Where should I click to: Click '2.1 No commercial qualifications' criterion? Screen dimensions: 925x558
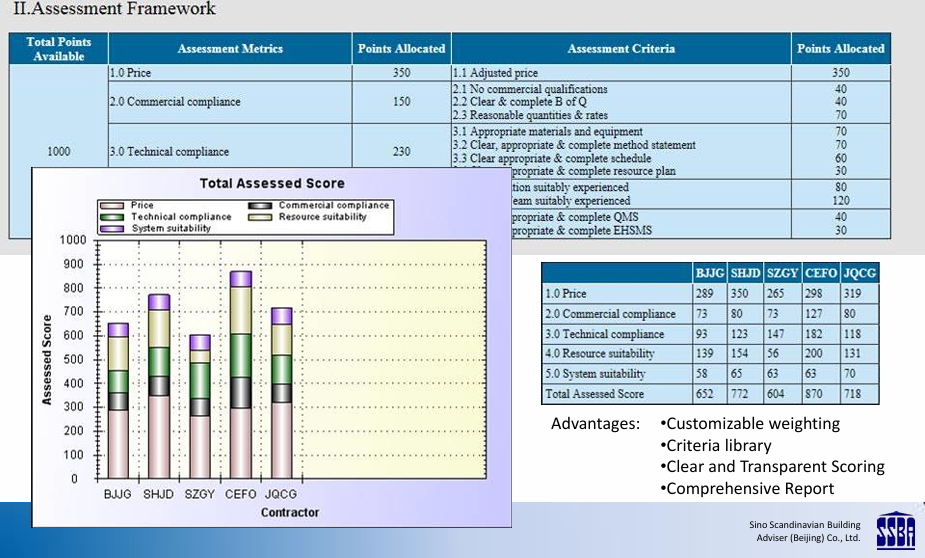[530, 89]
